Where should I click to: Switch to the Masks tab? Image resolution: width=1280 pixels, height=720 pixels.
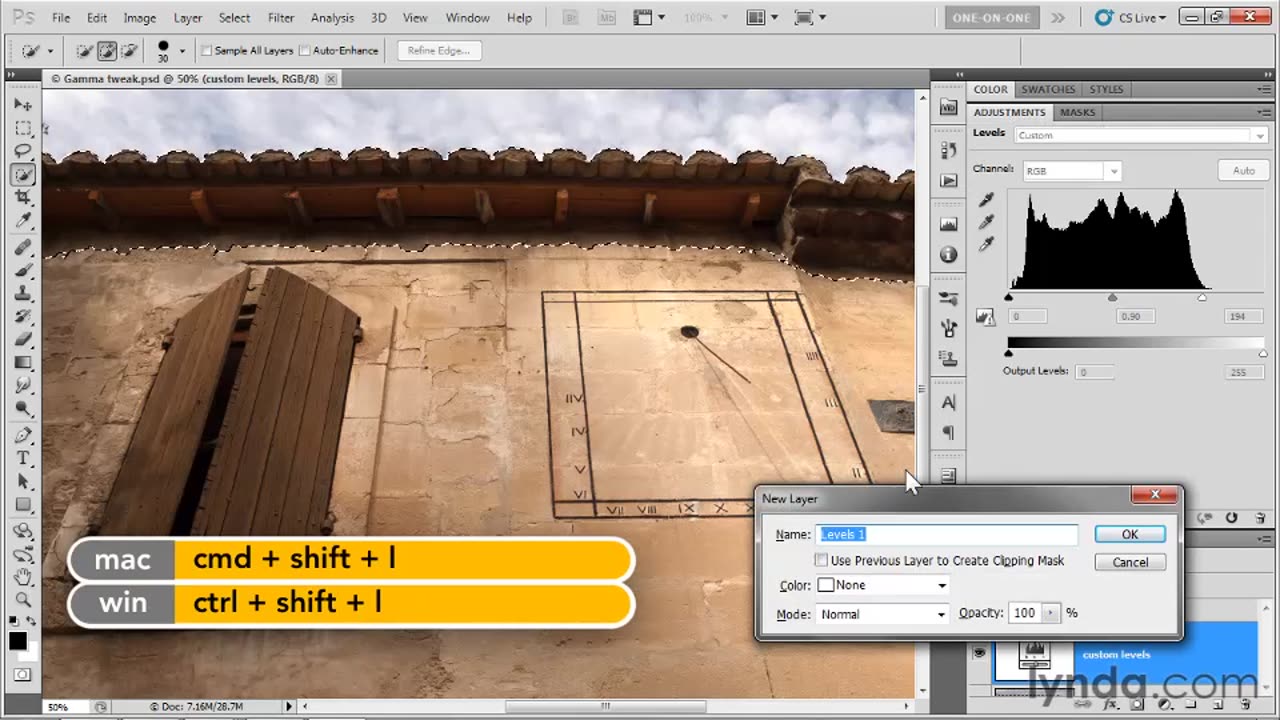click(x=1077, y=112)
